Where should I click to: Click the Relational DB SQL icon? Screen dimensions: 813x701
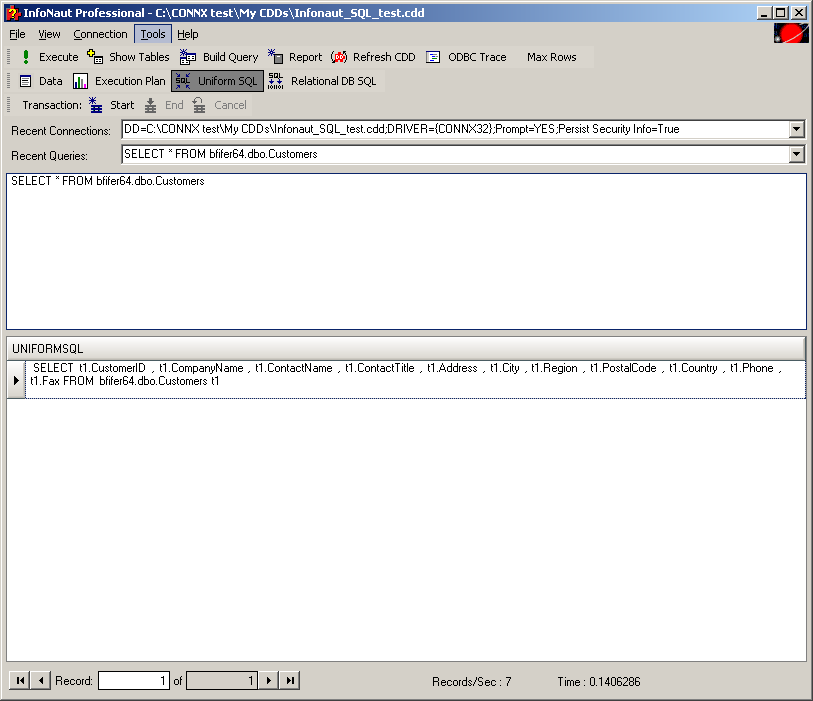[275, 81]
